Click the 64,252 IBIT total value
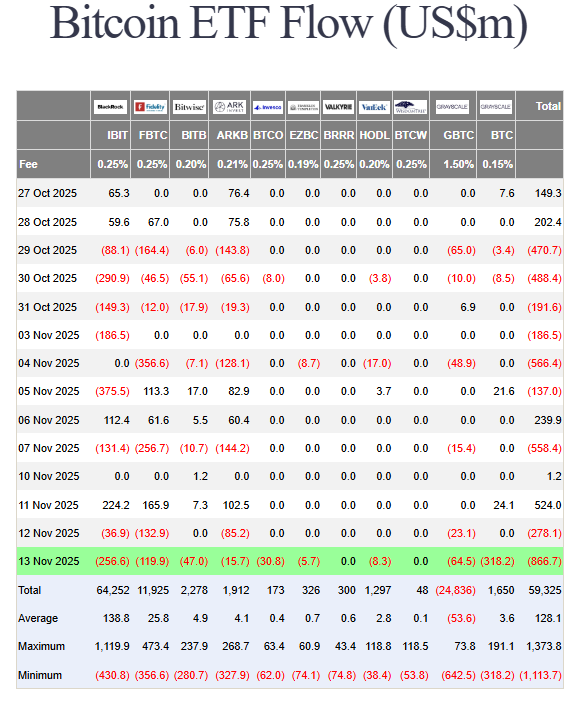The width and height of the screenshot is (588, 705). (x=113, y=590)
